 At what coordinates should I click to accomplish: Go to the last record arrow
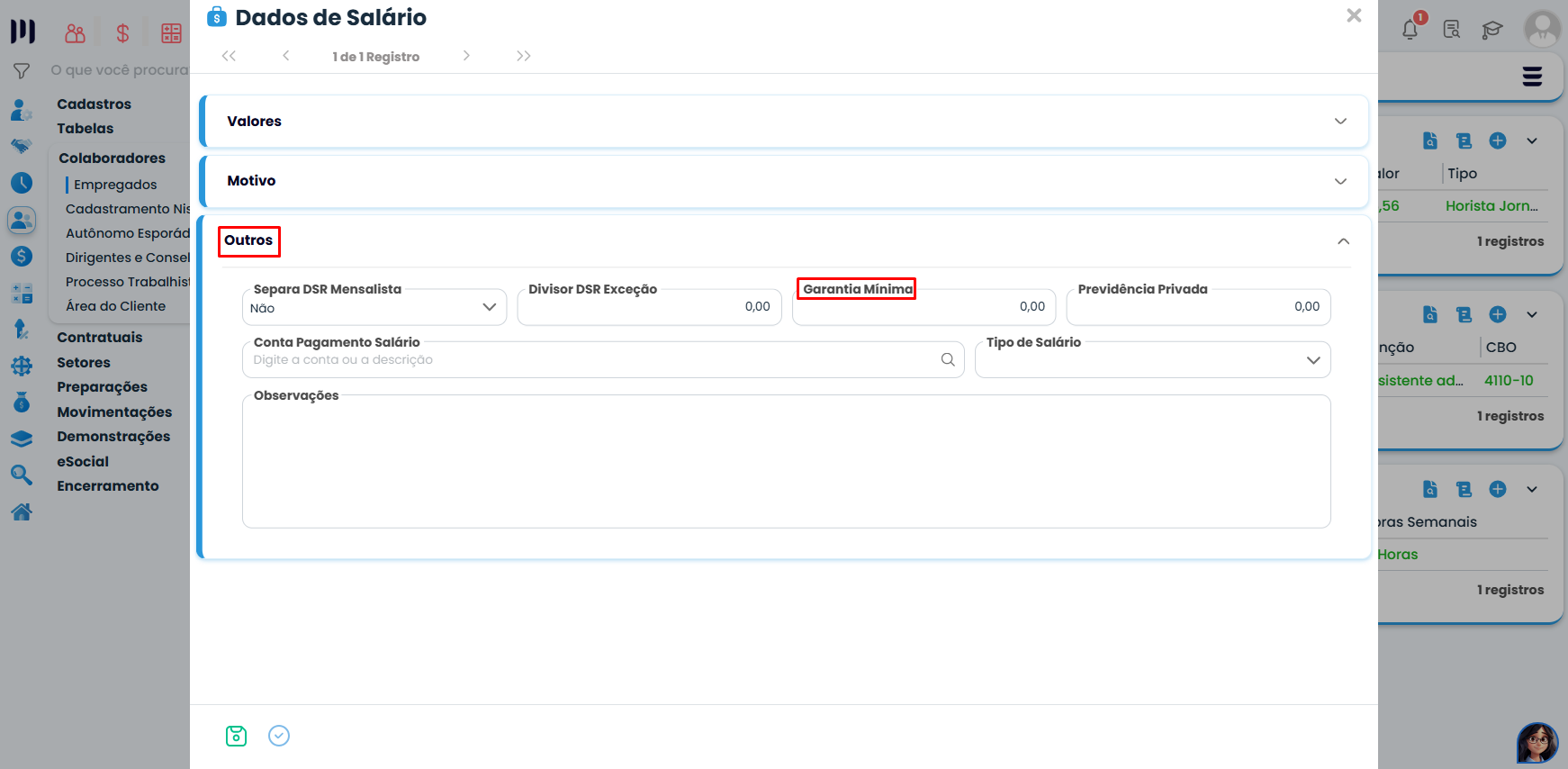[523, 56]
